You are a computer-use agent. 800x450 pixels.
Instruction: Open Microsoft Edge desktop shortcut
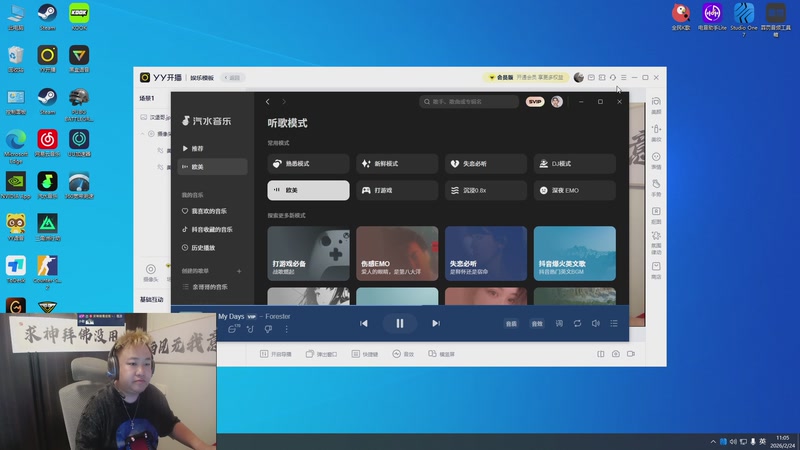click(16, 146)
